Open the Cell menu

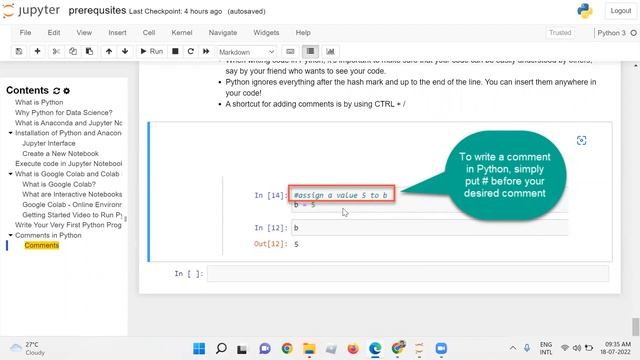pos(149,33)
